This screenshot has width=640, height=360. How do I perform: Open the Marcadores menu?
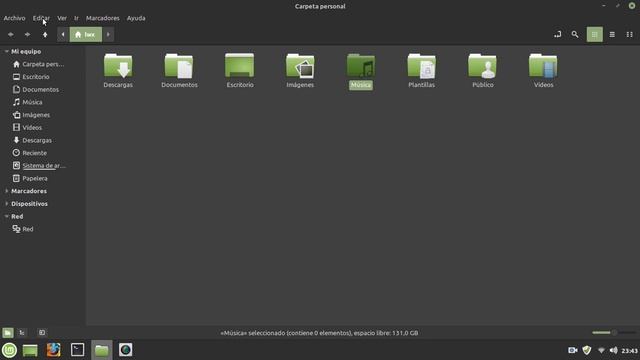[103, 18]
